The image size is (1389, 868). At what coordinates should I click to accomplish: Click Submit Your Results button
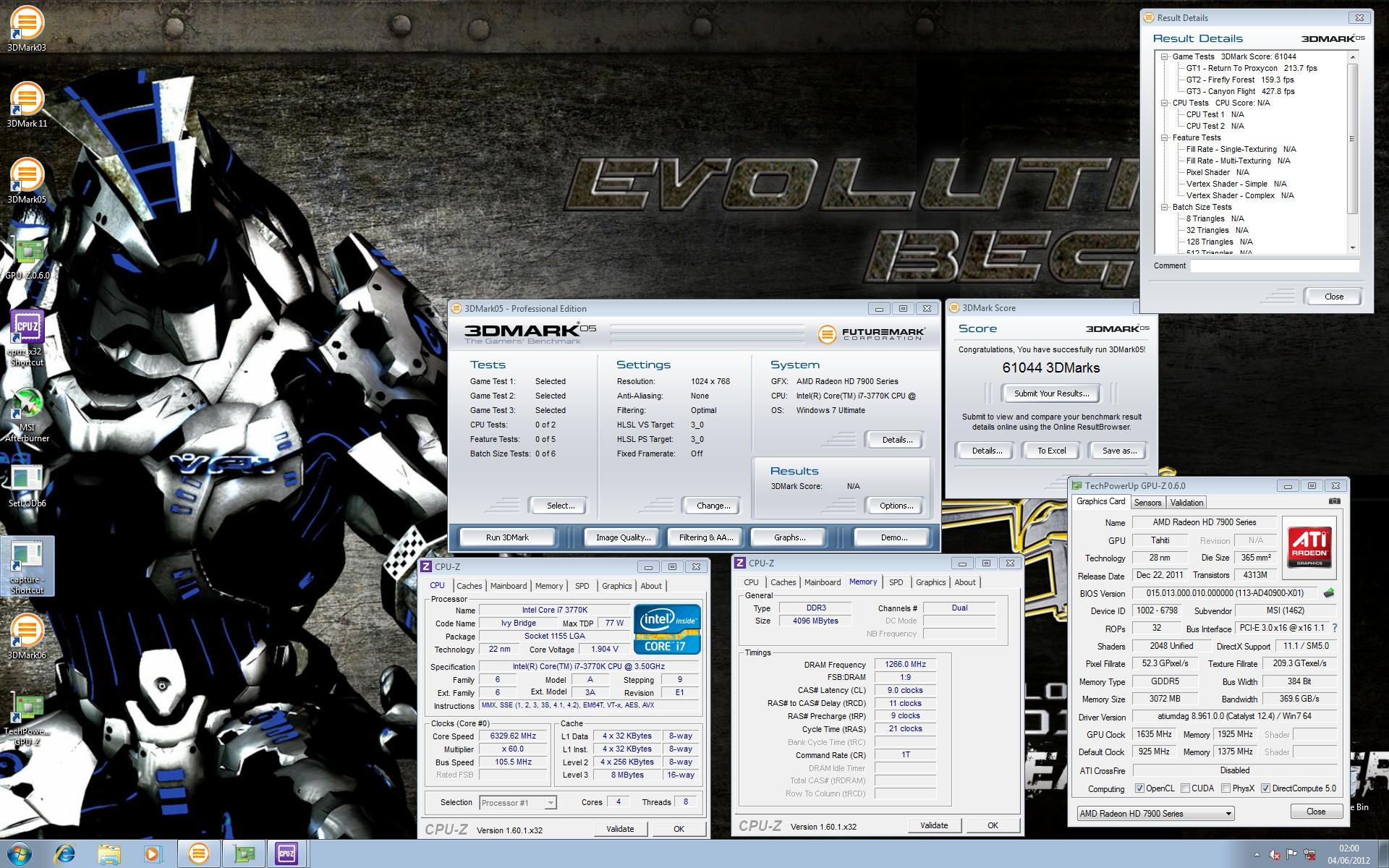[1051, 393]
